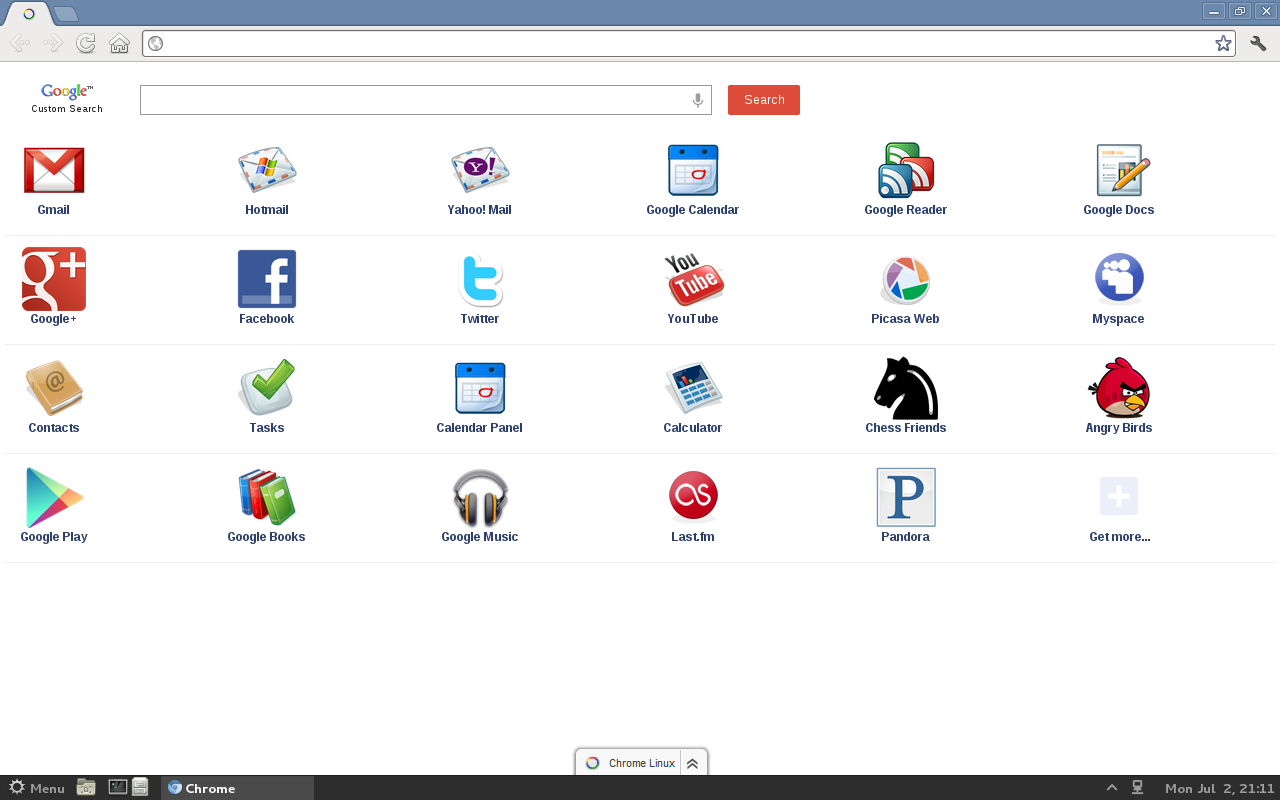This screenshot has height=800, width=1280.
Task: Launch the YouTube icon
Action: (x=693, y=279)
